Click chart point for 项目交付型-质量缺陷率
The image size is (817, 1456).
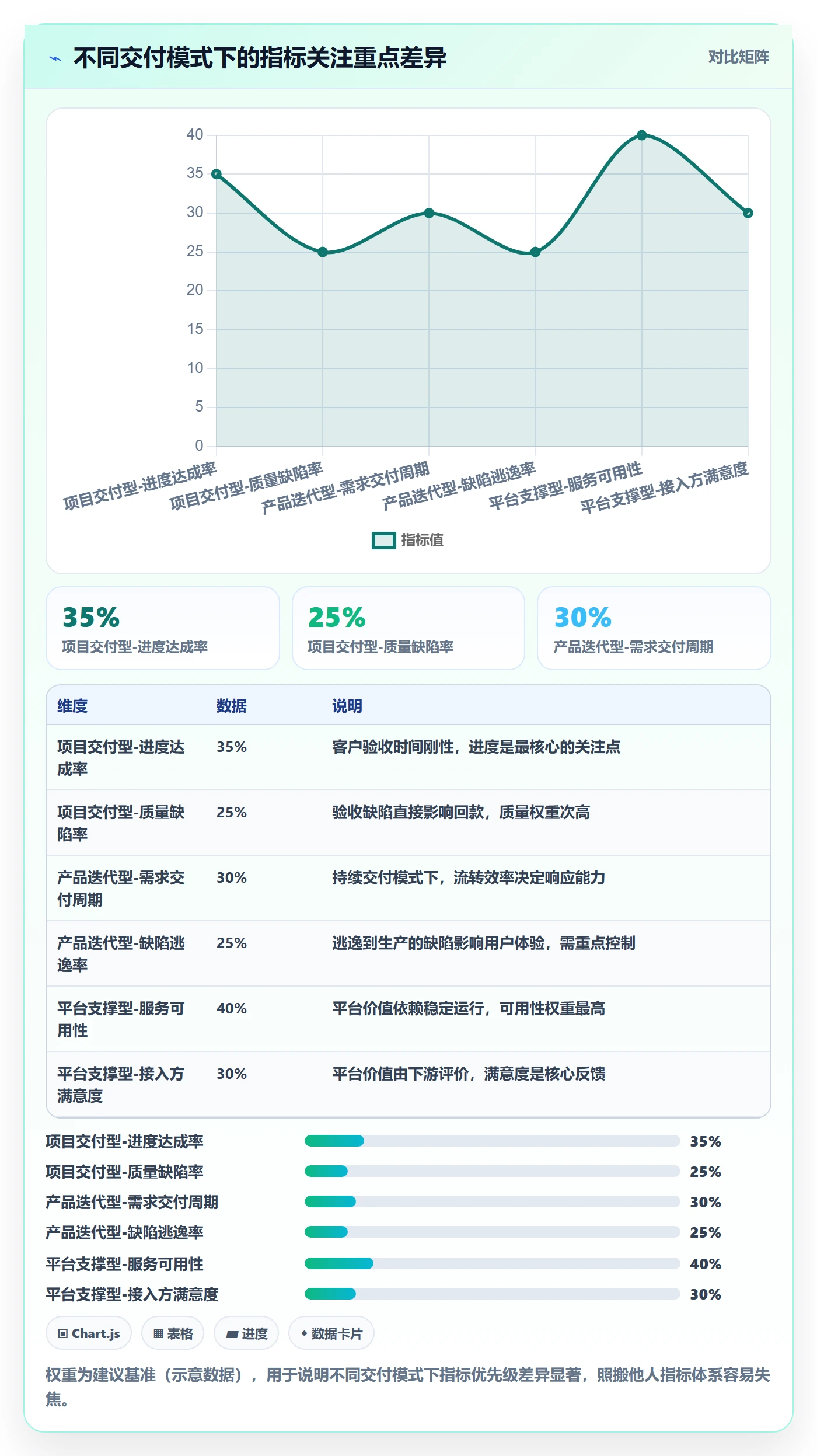tap(323, 252)
